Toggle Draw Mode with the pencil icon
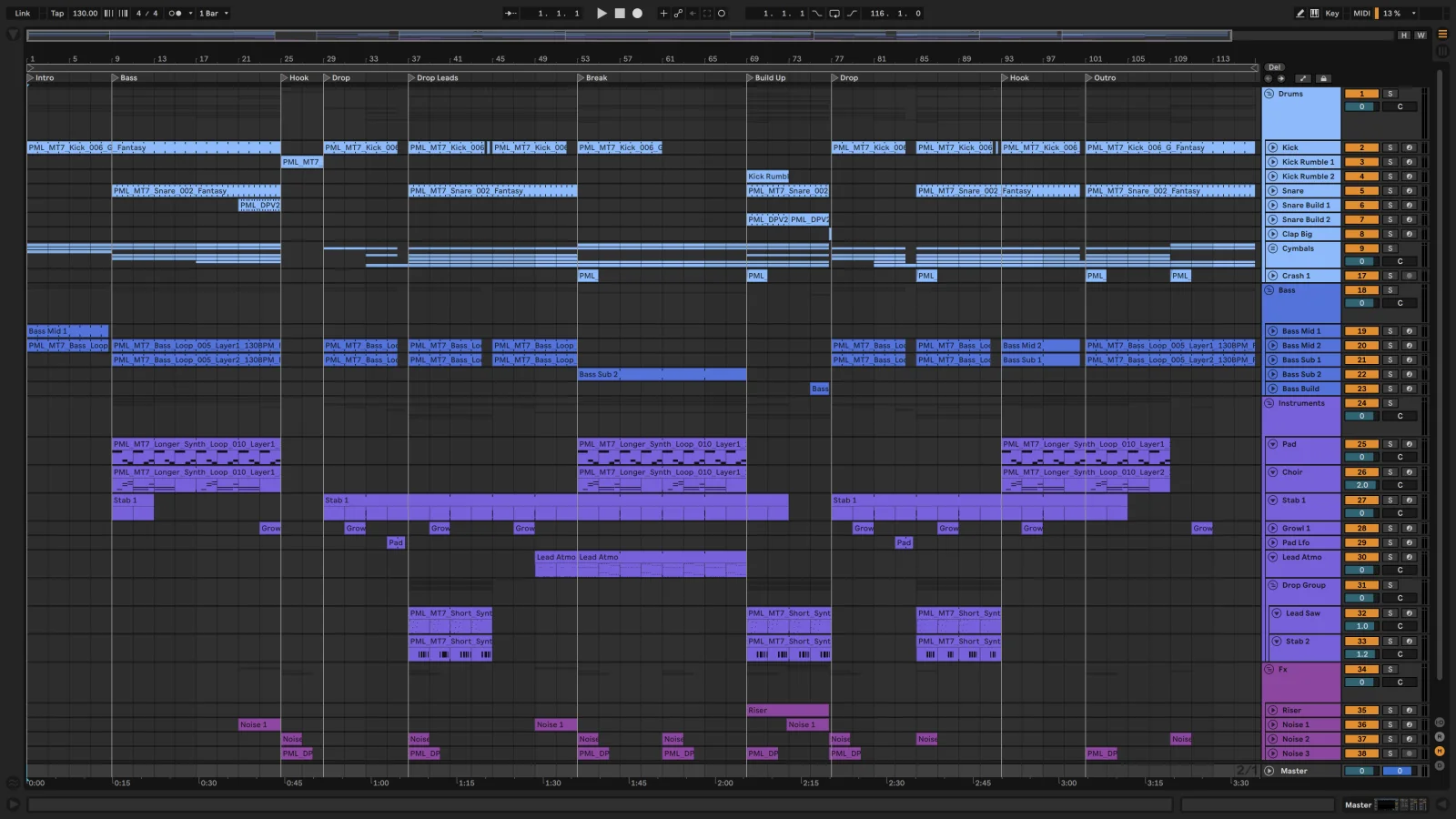The image size is (1456, 819). point(1300,14)
